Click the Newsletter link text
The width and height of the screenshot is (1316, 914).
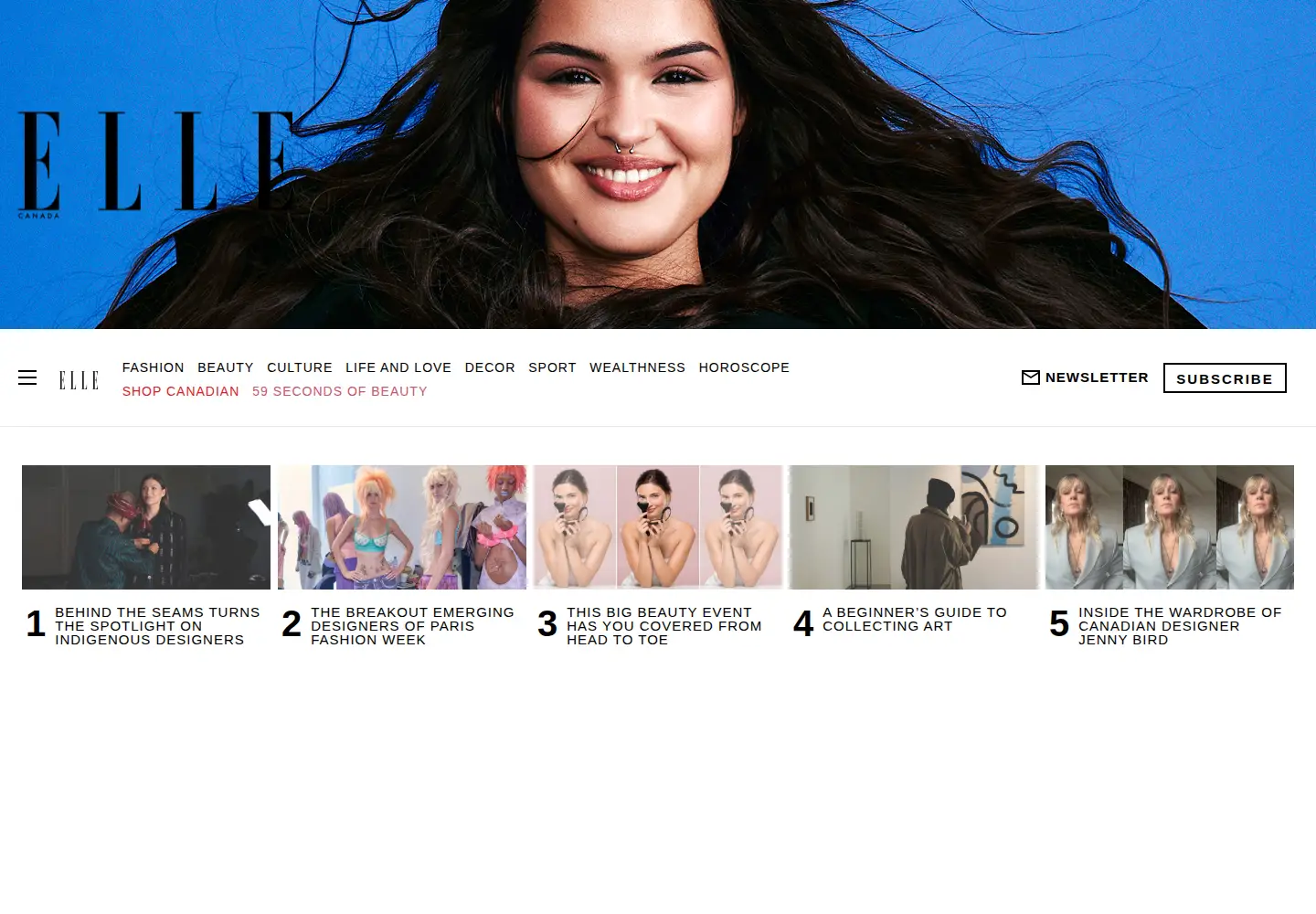1097,377
